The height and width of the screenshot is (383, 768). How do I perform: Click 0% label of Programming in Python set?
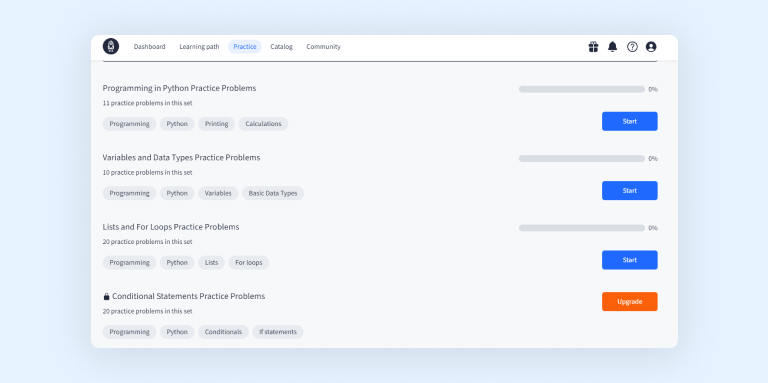pyautogui.click(x=653, y=89)
